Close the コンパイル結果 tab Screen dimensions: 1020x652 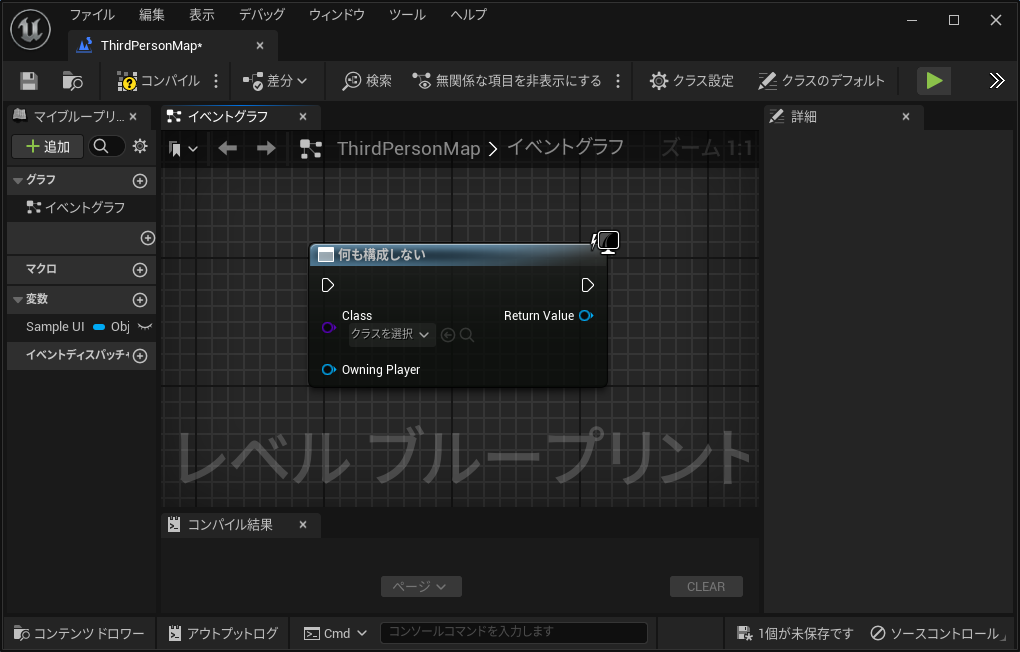(303, 524)
